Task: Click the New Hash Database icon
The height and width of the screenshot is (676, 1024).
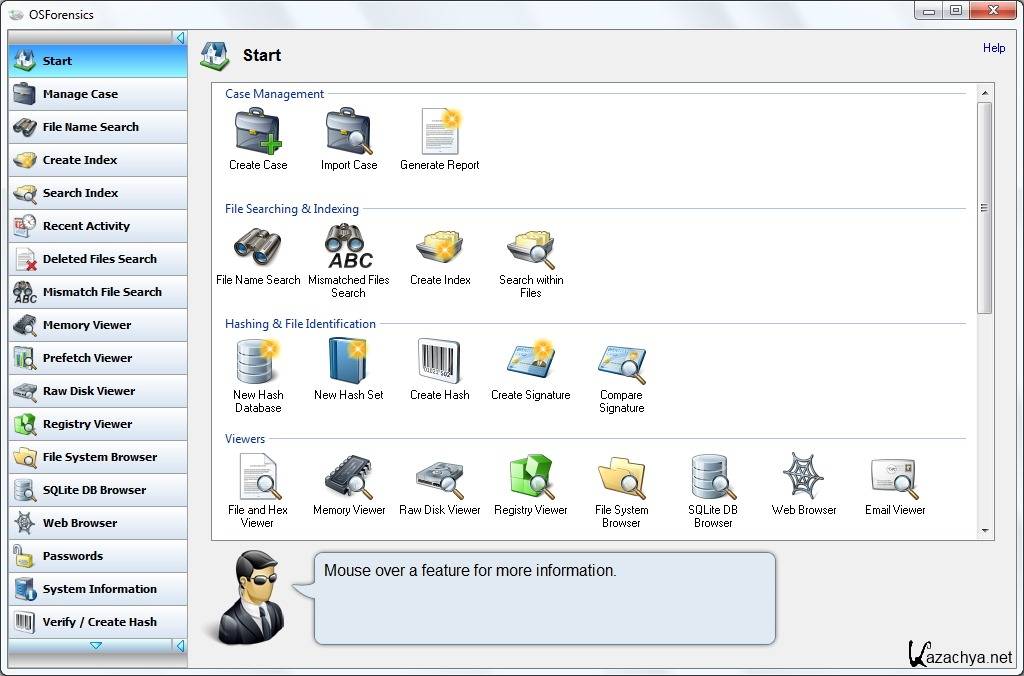Action: coord(257,362)
